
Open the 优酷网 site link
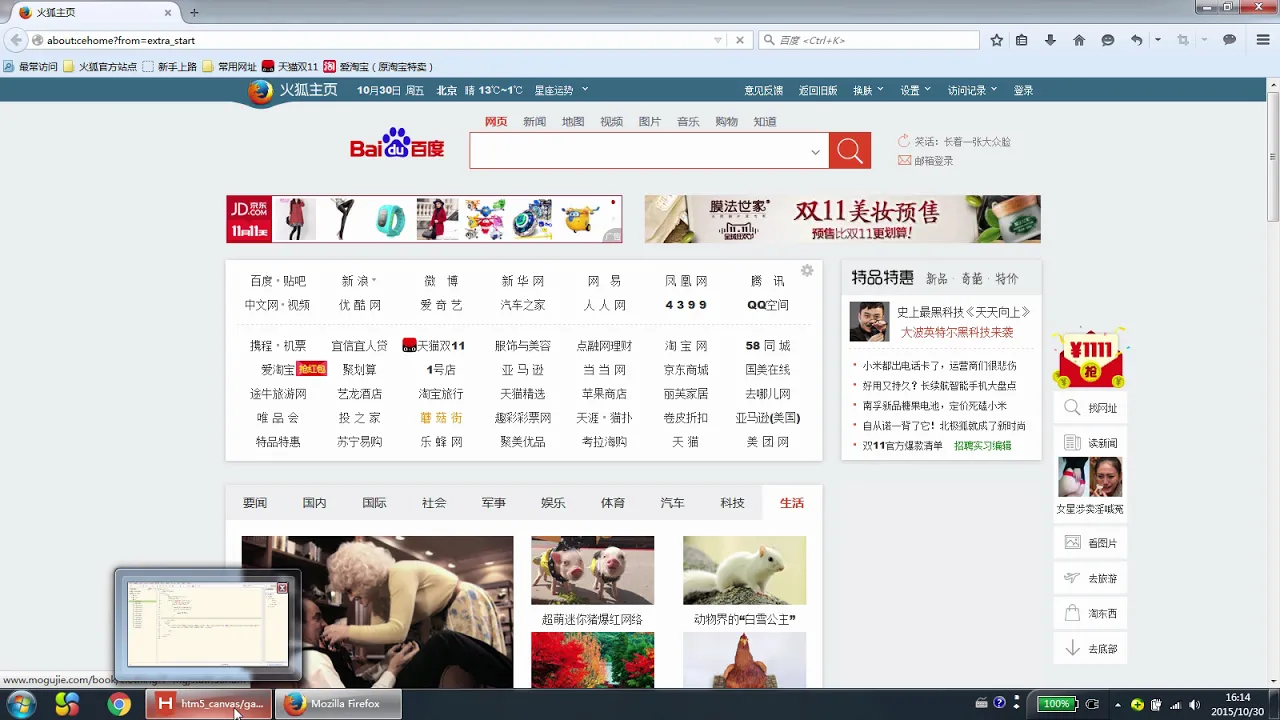[360, 305]
